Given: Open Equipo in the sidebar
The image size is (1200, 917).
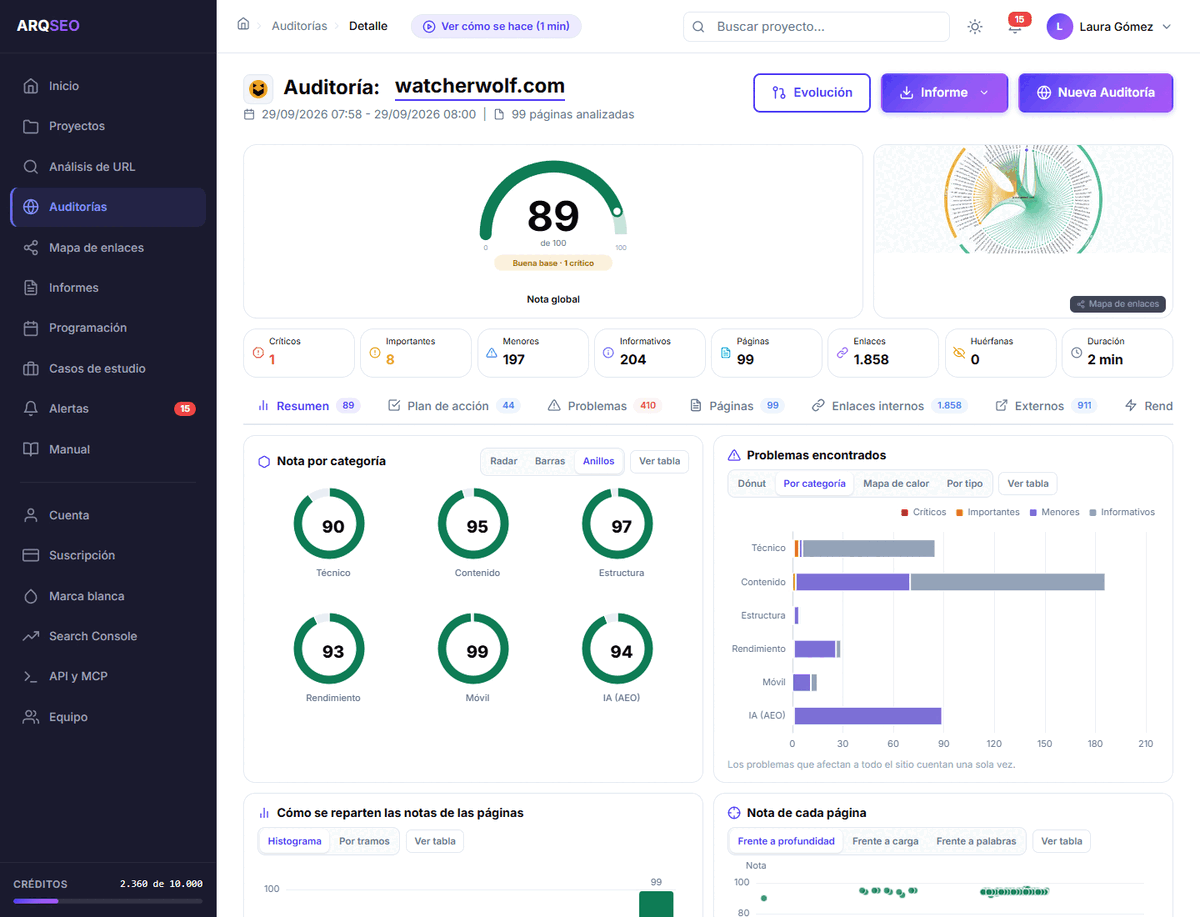Looking at the screenshot, I should click(108, 717).
